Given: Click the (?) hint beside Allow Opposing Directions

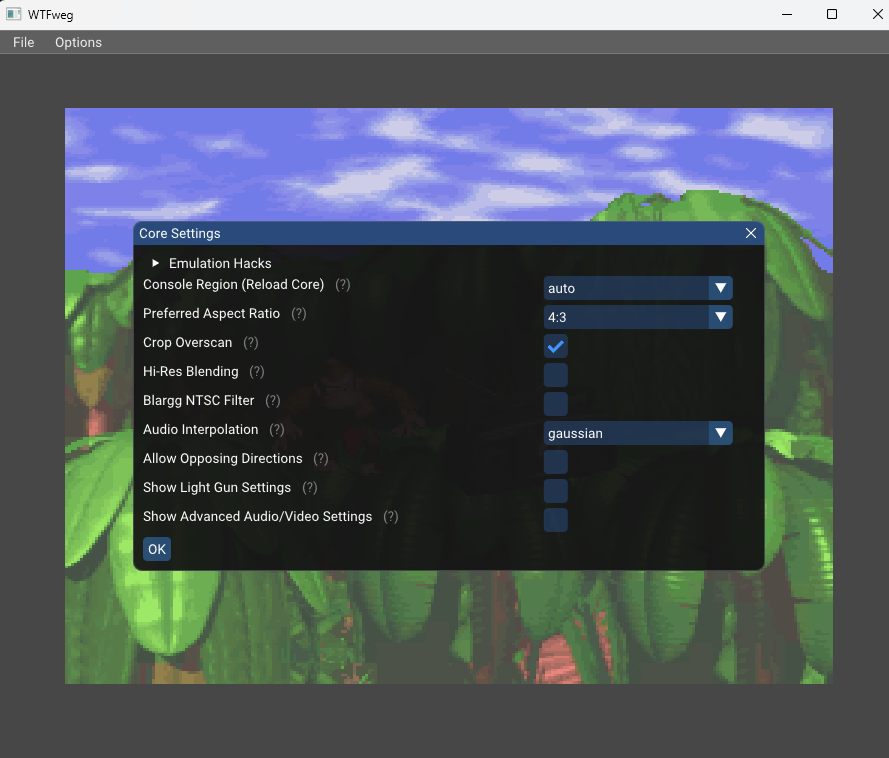Looking at the screenshot, I should click(x=321, y=459).
